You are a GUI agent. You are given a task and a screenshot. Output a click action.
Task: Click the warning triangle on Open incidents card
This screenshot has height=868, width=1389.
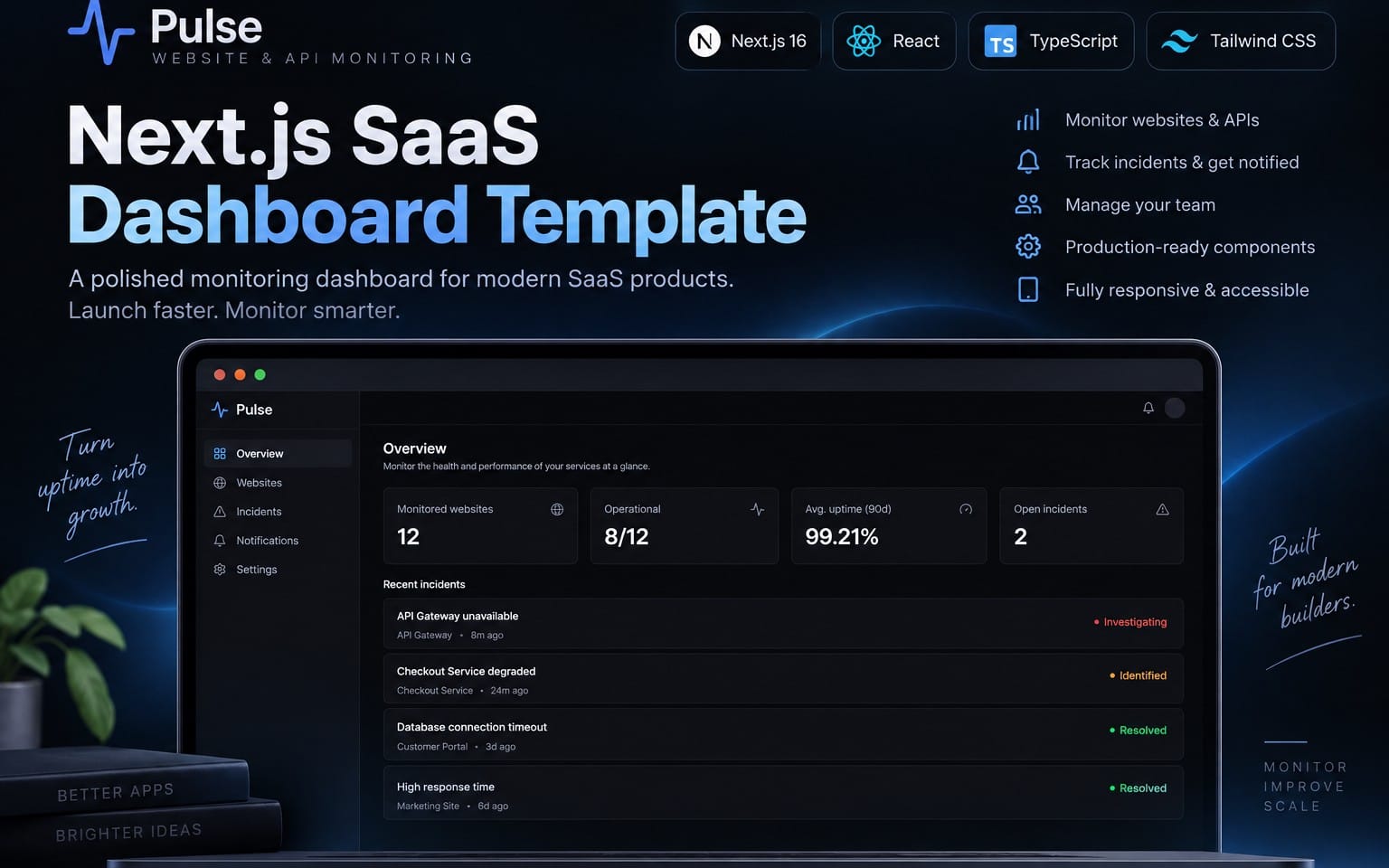[x=1163, y=510]
